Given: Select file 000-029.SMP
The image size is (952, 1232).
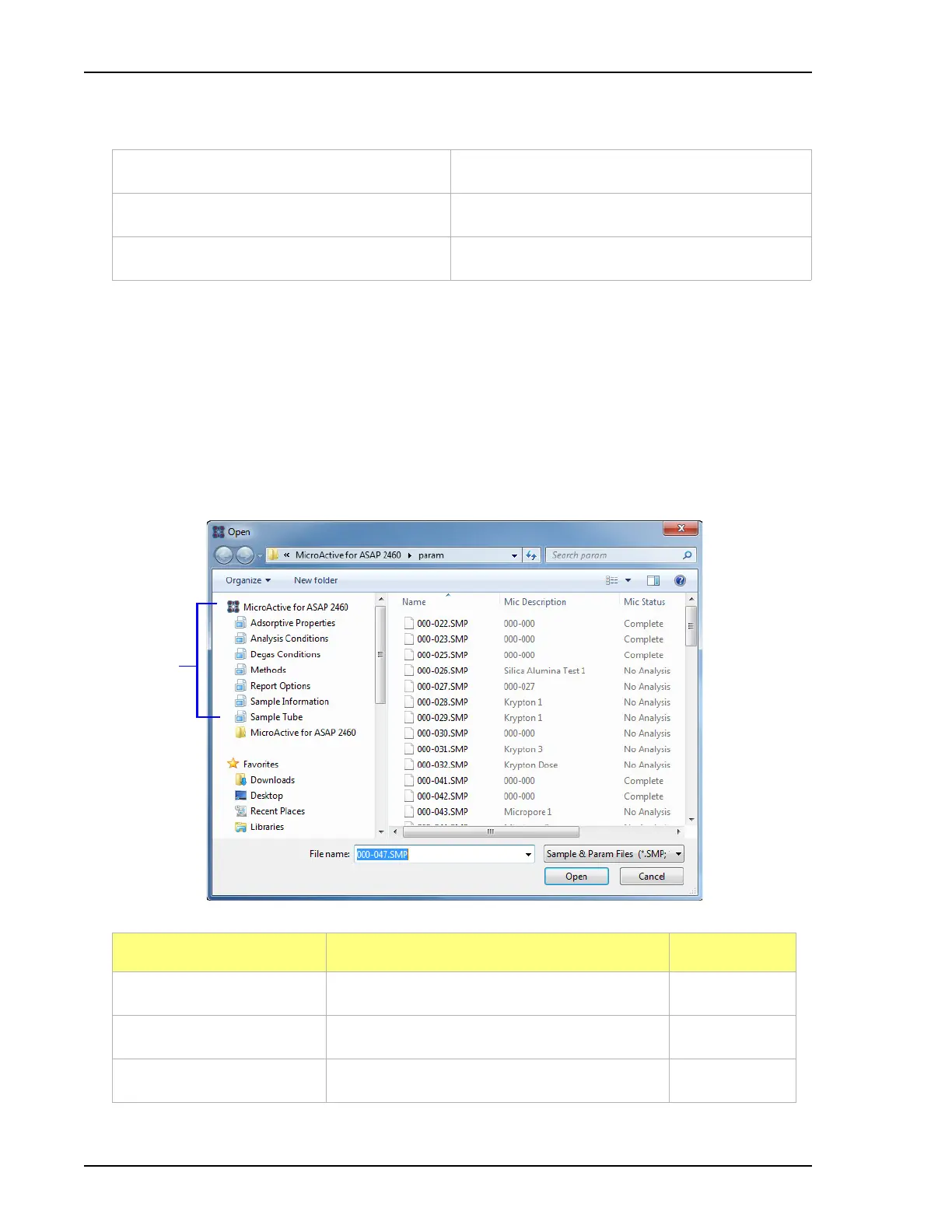Looking at the screenshot, I should click(442, 718).
